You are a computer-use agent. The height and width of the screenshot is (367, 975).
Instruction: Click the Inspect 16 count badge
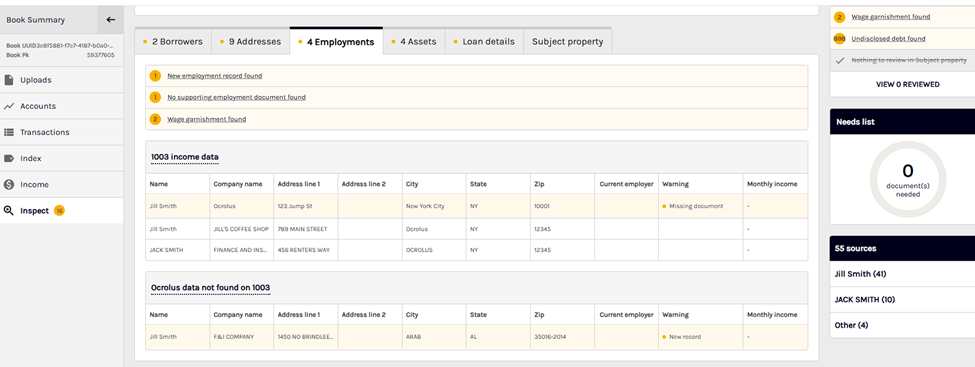(59, 211)
